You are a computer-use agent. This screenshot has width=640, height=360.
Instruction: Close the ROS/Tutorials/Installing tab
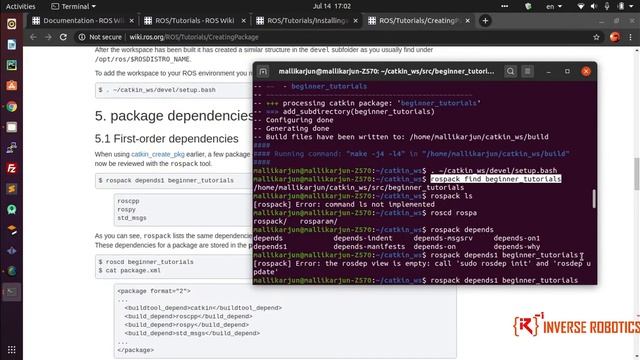click(x=356, y=20)
